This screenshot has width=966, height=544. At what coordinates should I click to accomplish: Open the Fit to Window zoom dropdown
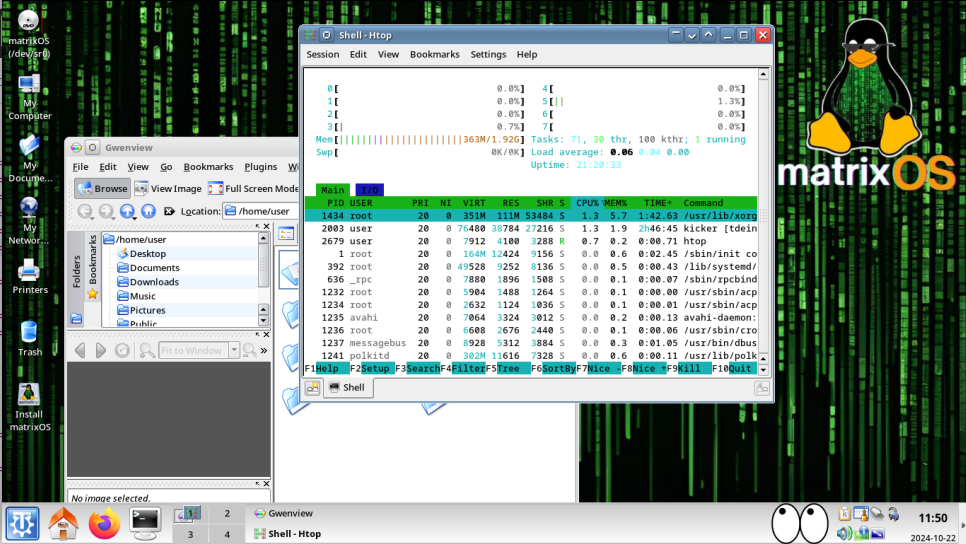(x=234, y=351)
